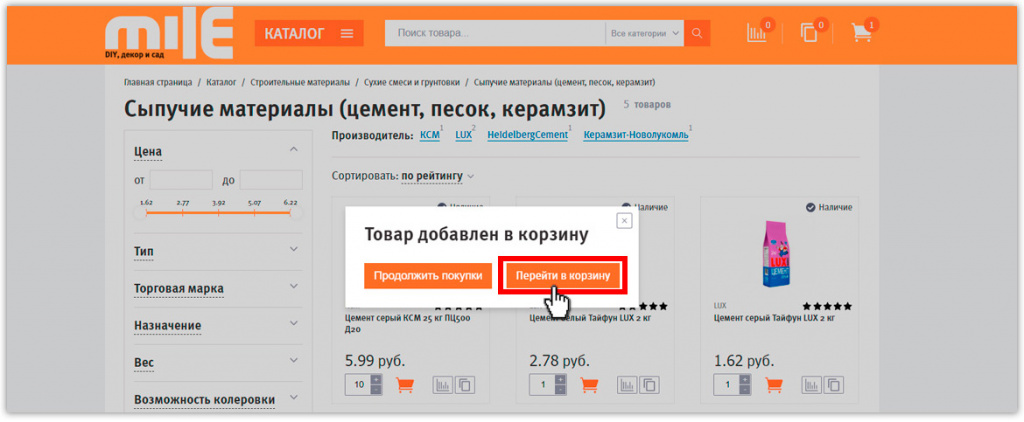Expand the Возможность колеровки filter section
Image resolution: width=1024 pixels, height=422 pixels.
click(x=294, y=397)
